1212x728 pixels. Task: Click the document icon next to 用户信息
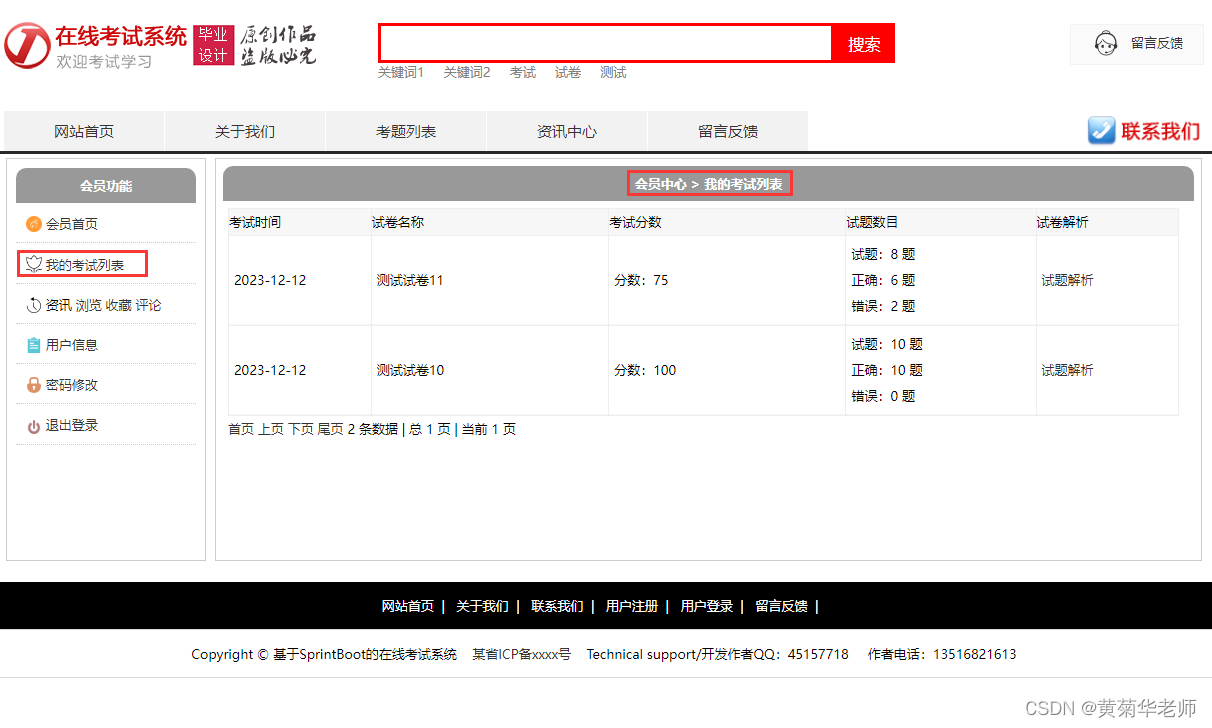(34, 345)
